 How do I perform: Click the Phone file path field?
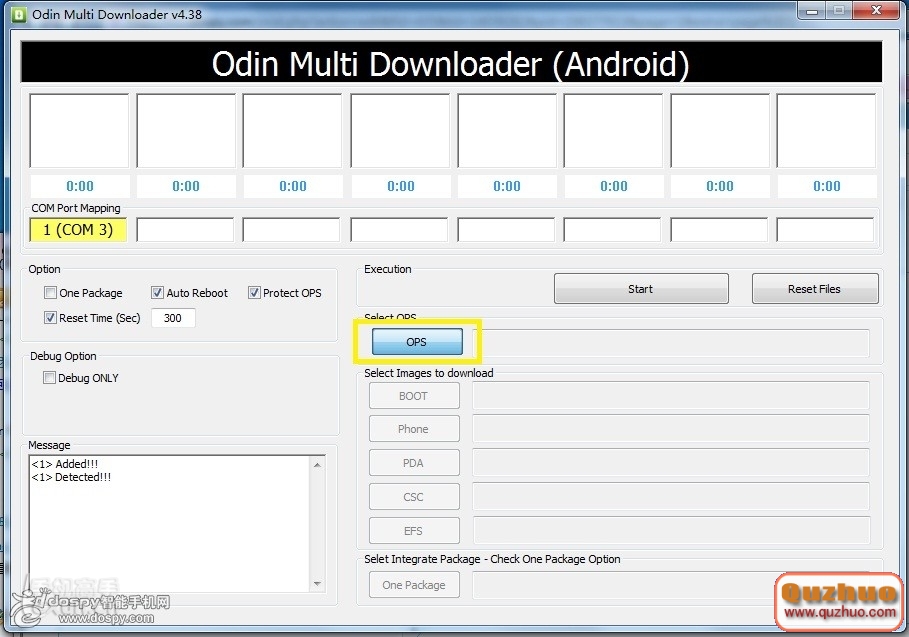(x=671, y=429)
